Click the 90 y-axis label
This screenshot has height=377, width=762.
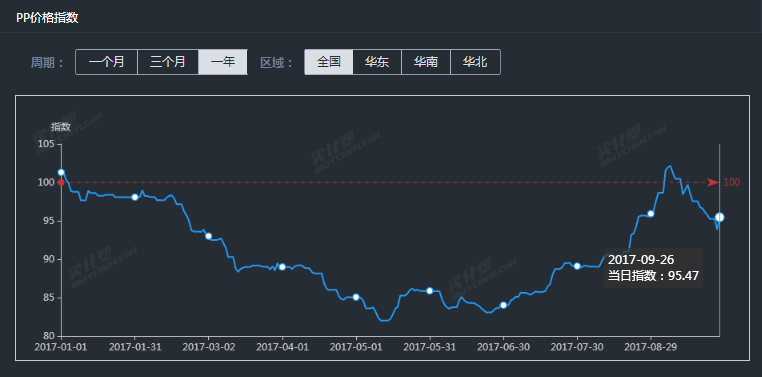pos(50,259)
